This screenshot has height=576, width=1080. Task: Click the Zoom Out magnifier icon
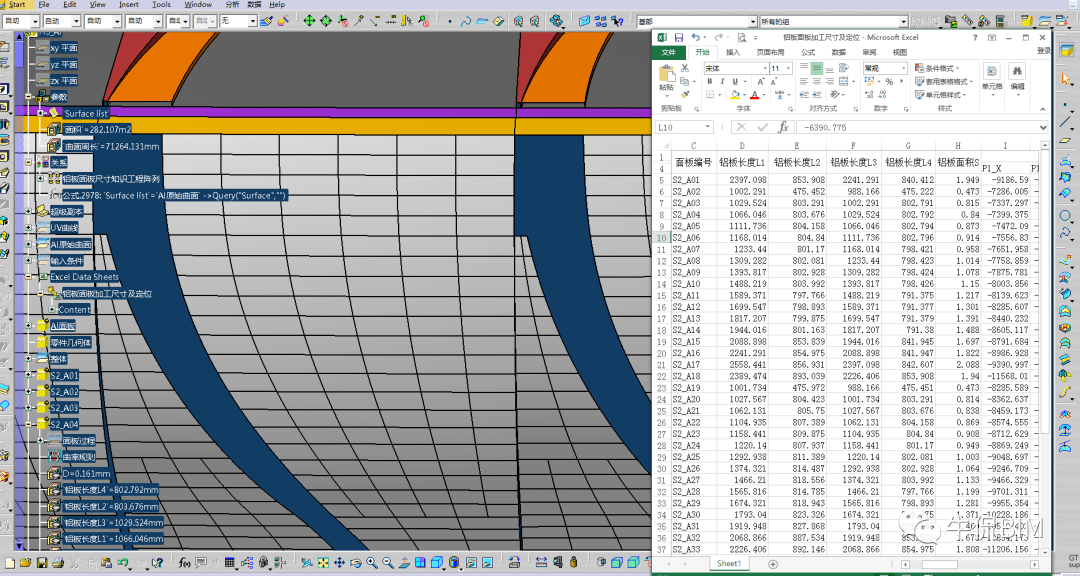(388, 563)
